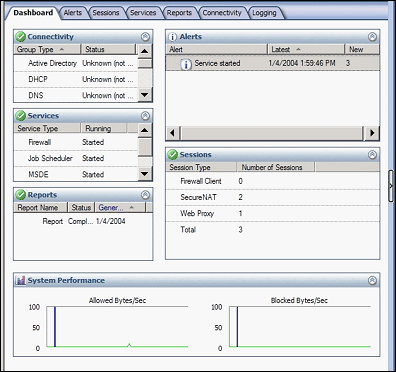Click the task pane expand handle on right edge
The height and width of the screenshot is (372, 396).
pyautogui.click(x=391, y=186)
